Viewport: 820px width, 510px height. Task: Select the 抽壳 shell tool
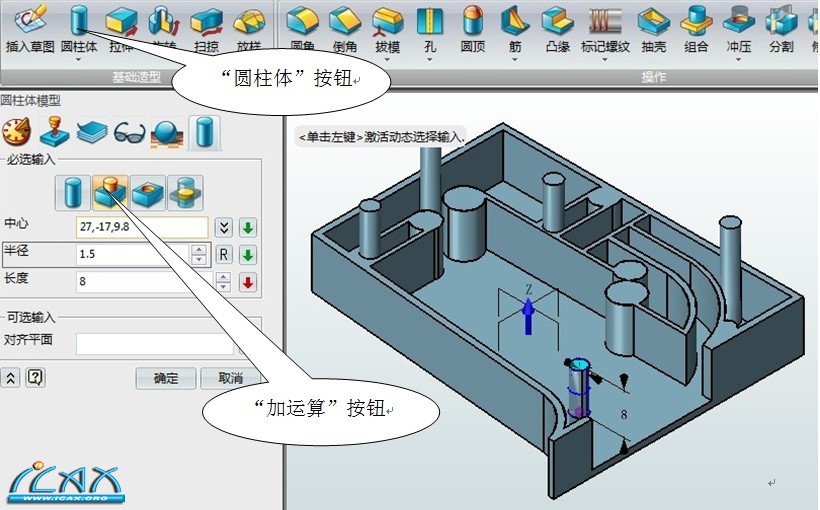tap(654, 29)
